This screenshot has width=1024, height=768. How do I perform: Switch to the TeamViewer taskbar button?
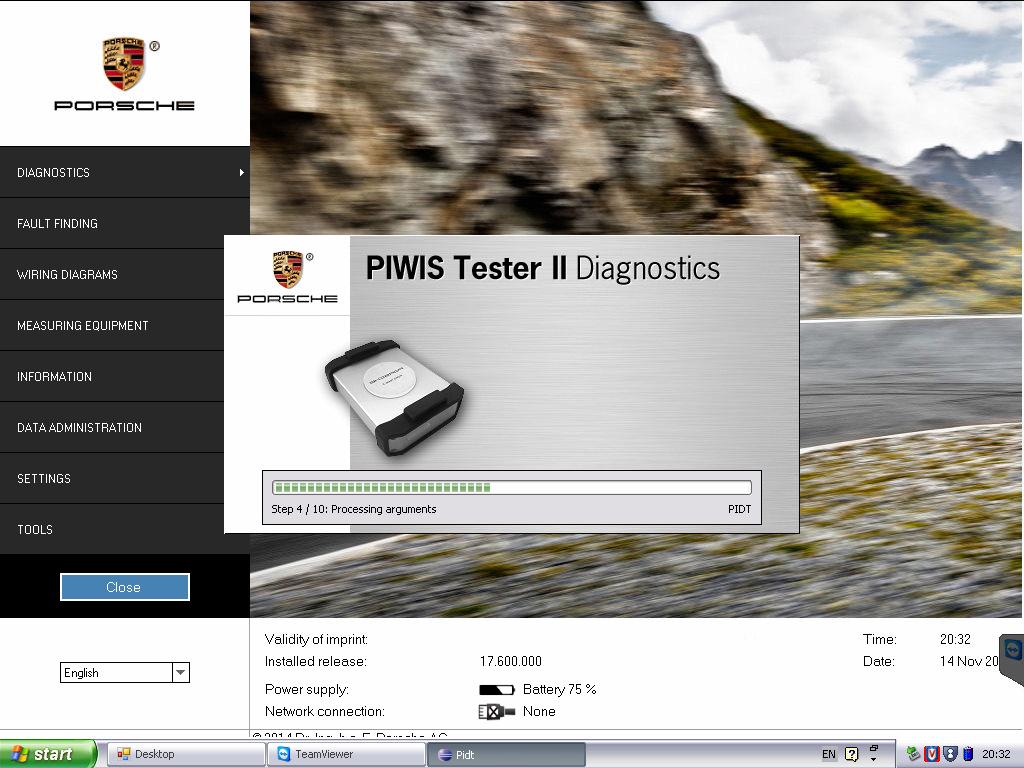346,754
